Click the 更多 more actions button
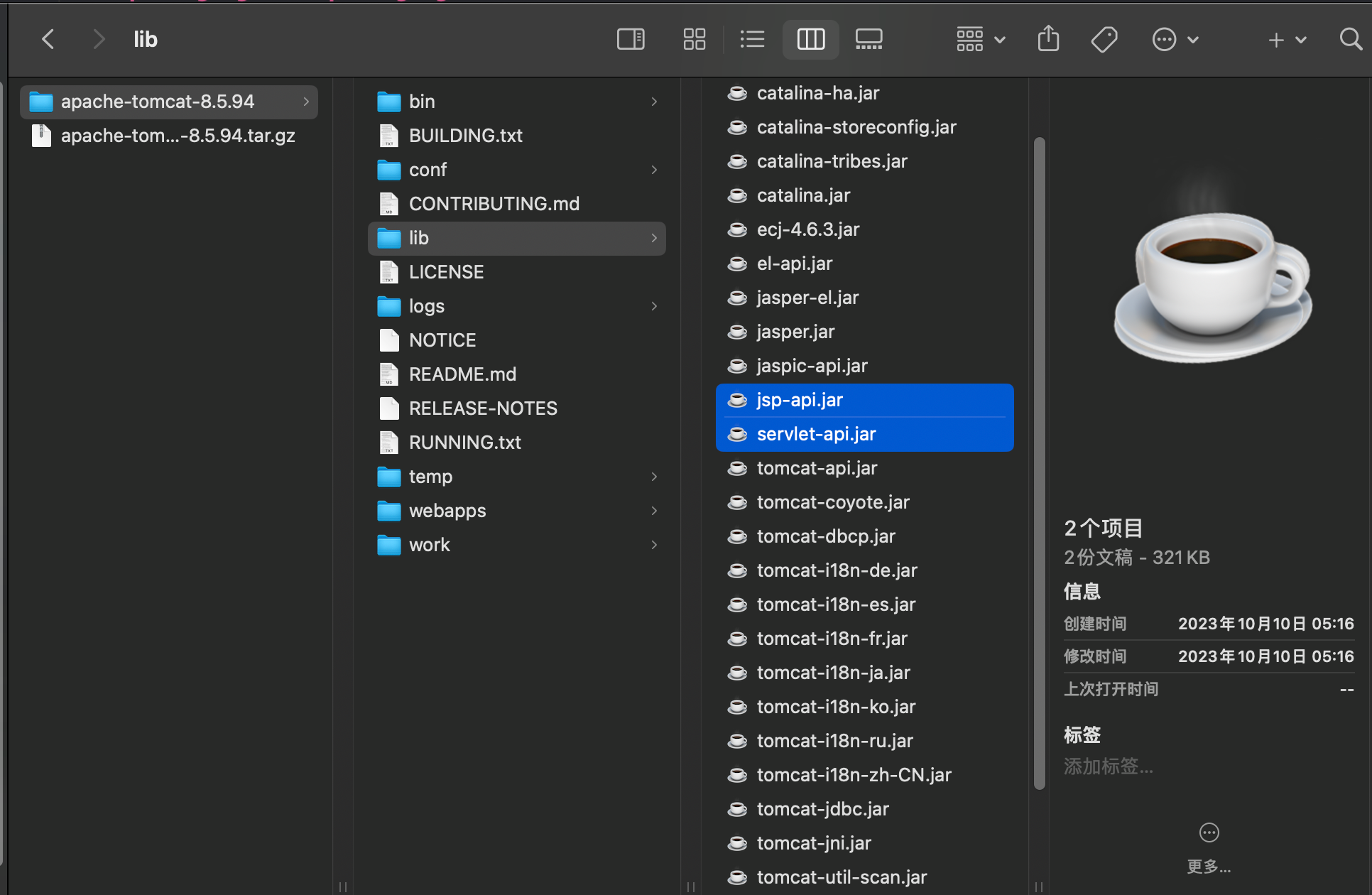 coord(1209,848)
